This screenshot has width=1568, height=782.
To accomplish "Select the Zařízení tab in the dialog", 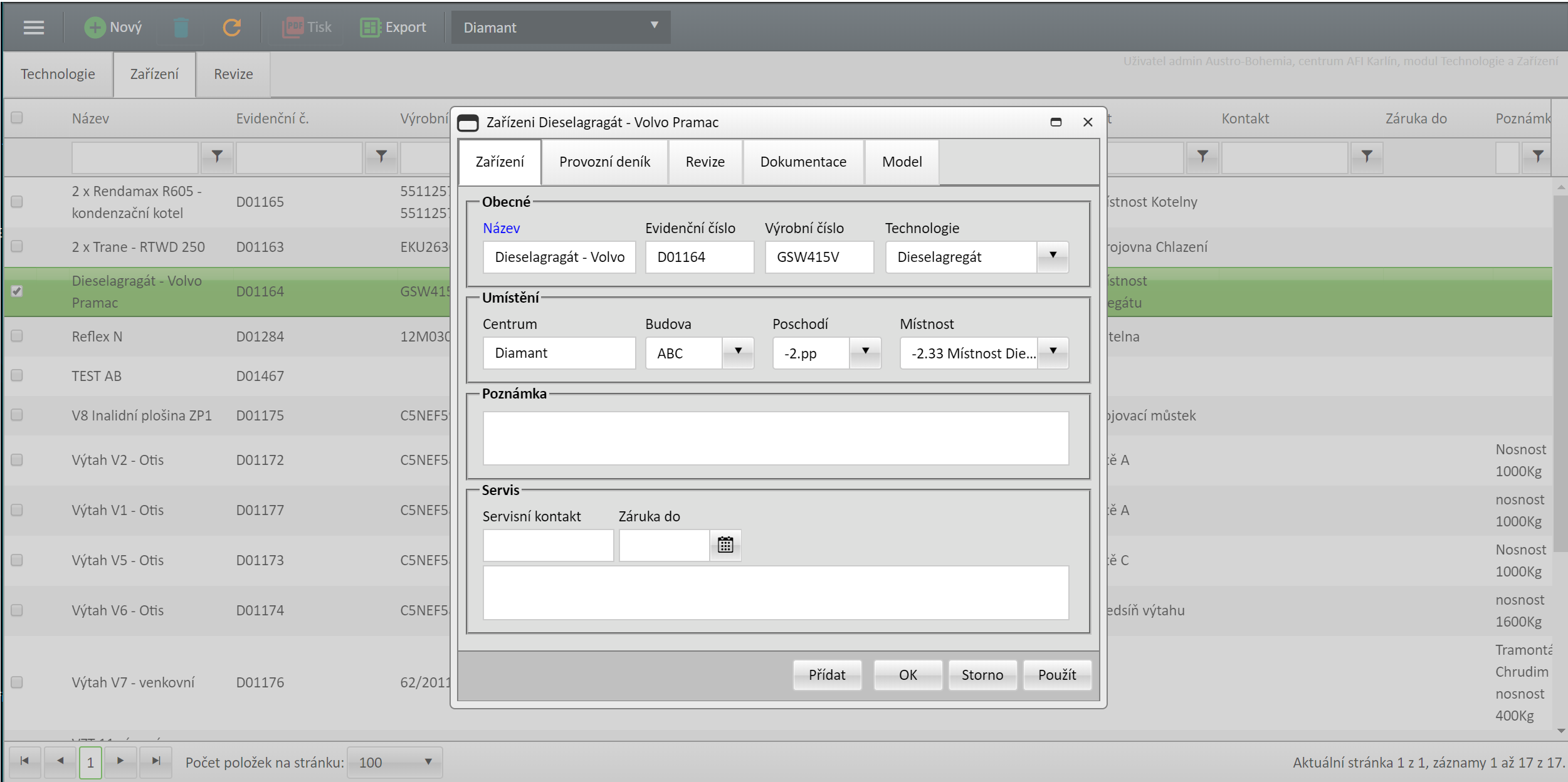I will 500,162.
